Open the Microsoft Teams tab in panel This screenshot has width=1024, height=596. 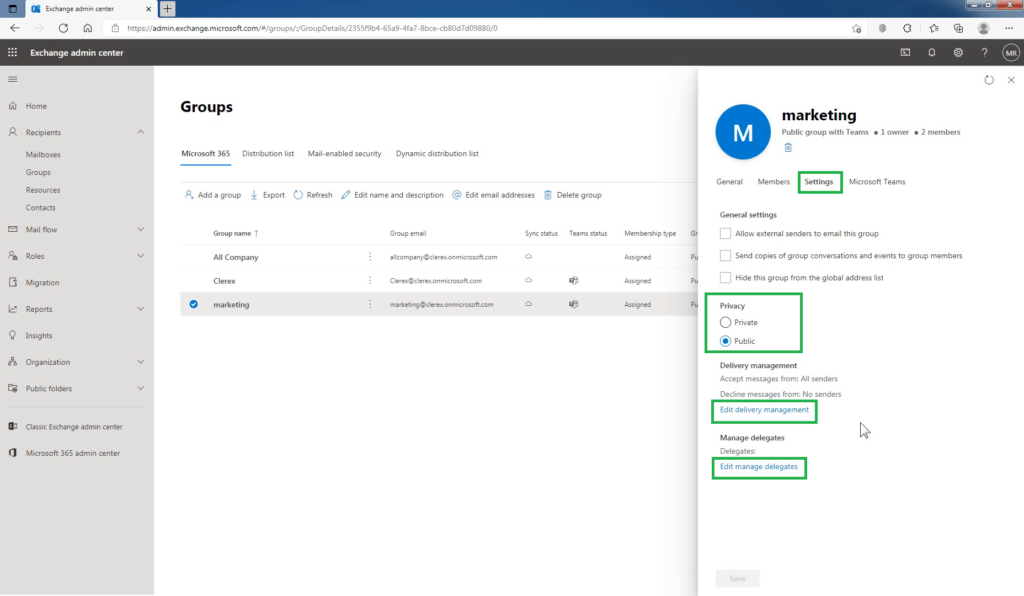pos(877,181)
